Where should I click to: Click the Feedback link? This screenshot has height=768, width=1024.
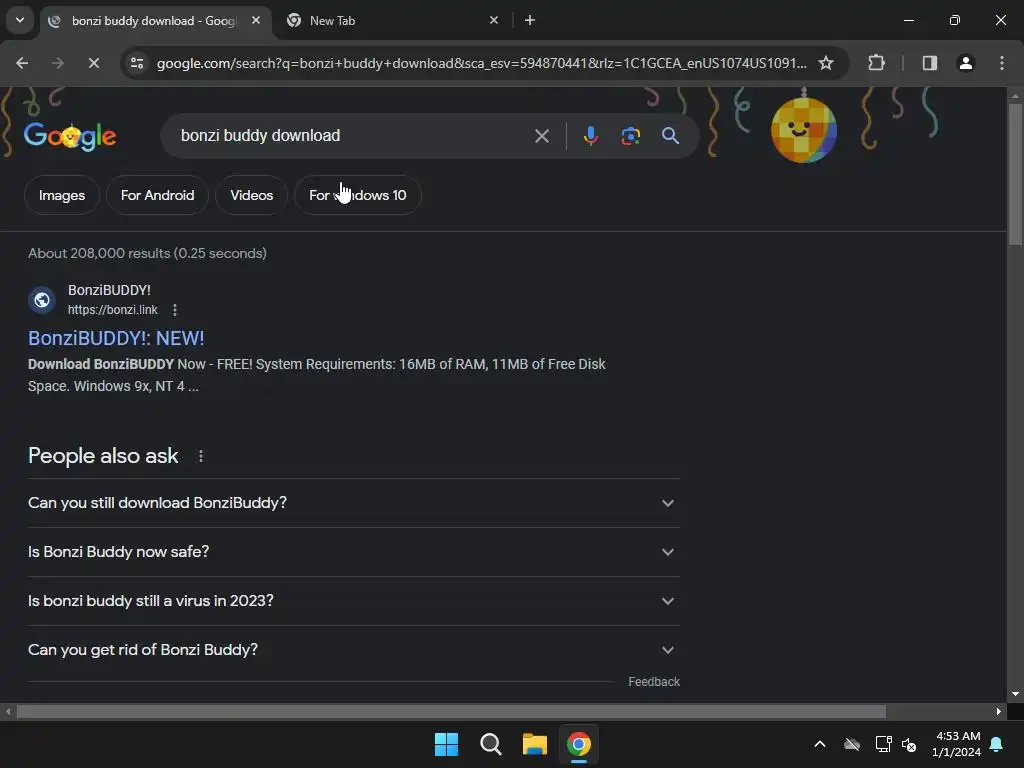coord(654,682)
